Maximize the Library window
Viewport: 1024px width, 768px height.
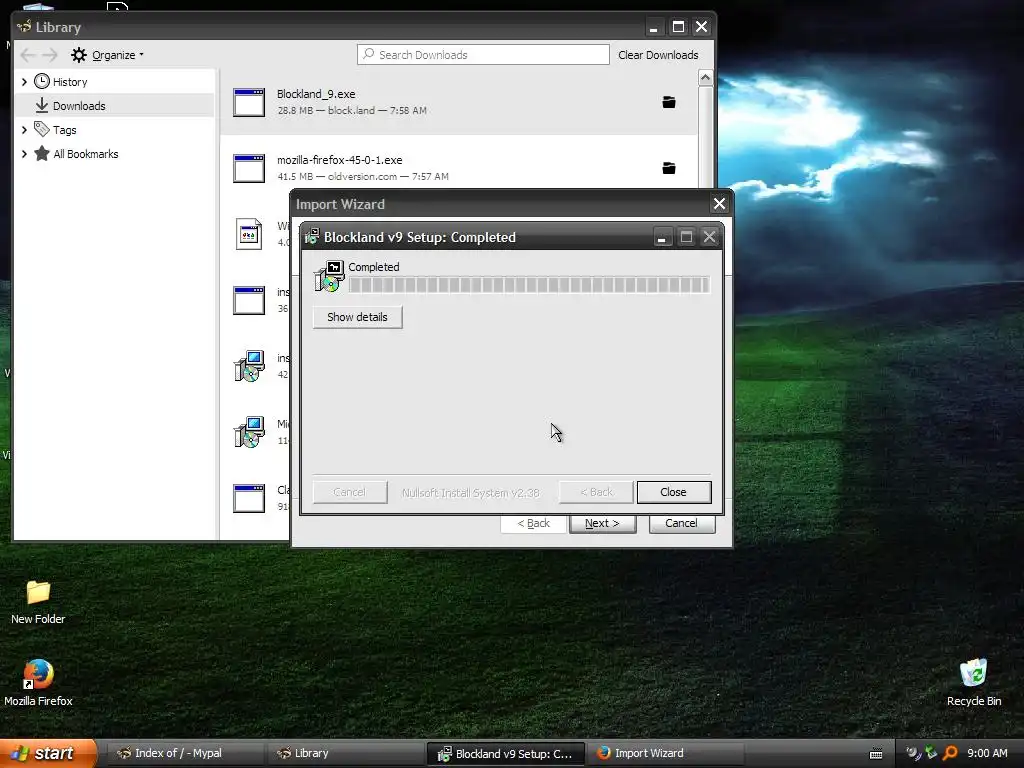point(679,27)
